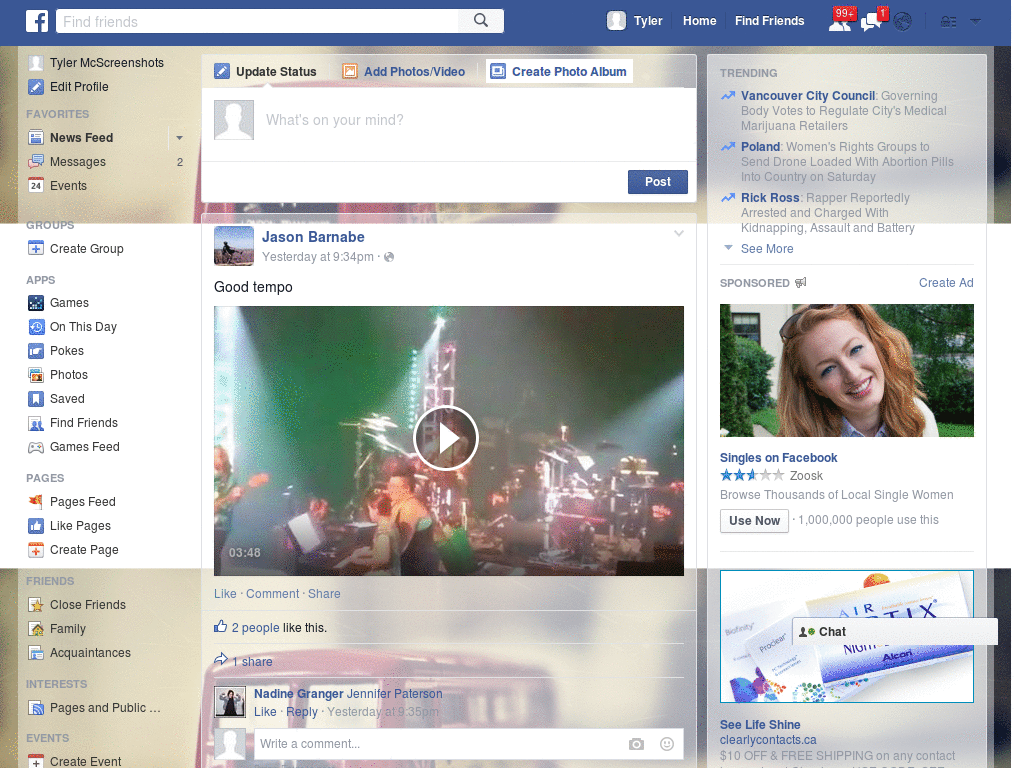Click Comment under the video post
This screenshot has width=1024, height=768.
272,594
